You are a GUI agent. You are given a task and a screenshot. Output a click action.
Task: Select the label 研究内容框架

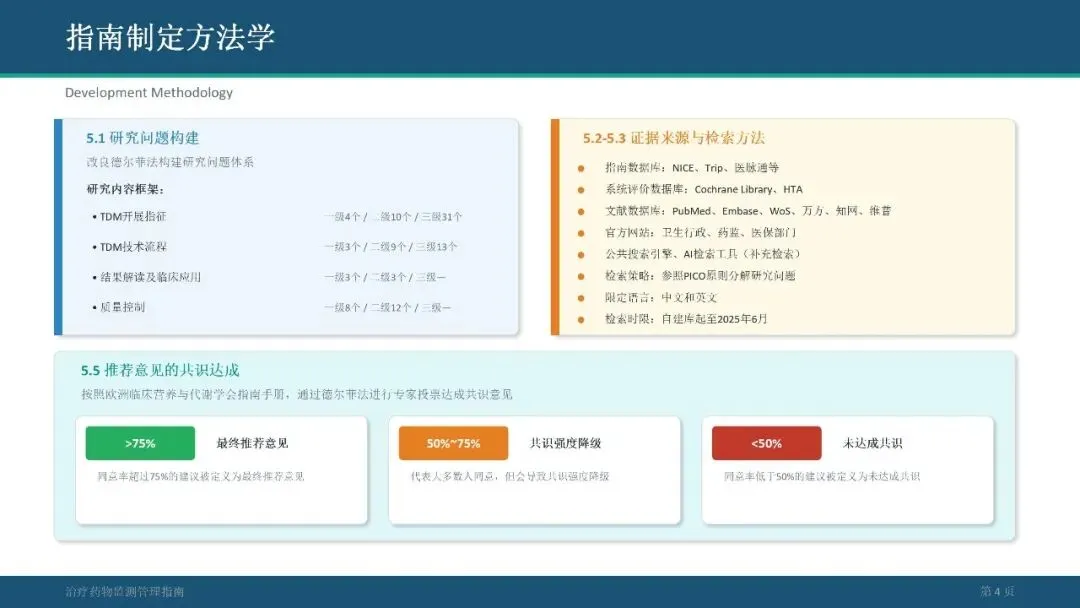[125, 189]
